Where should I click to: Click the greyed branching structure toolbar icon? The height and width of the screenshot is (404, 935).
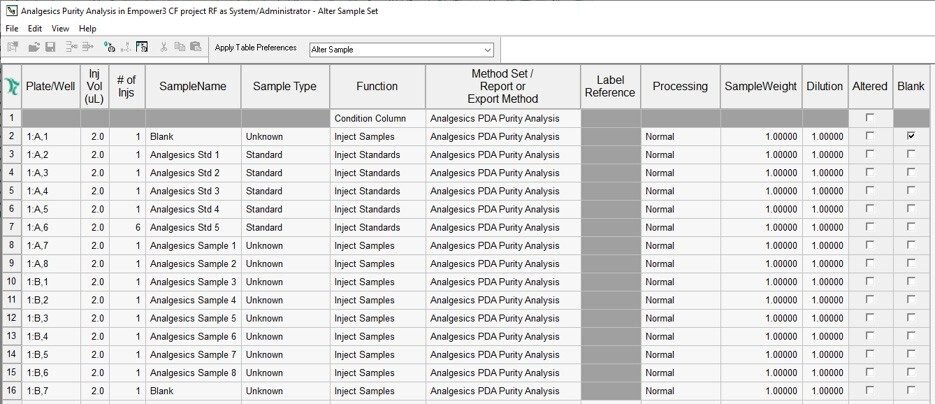(x=126, y=47)
